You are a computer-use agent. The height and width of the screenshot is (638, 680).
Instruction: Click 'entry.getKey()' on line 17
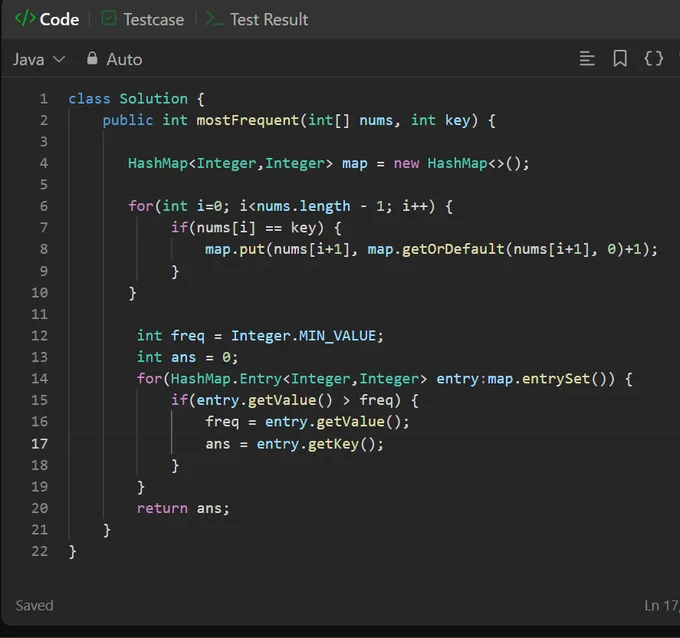pos(315,444)
